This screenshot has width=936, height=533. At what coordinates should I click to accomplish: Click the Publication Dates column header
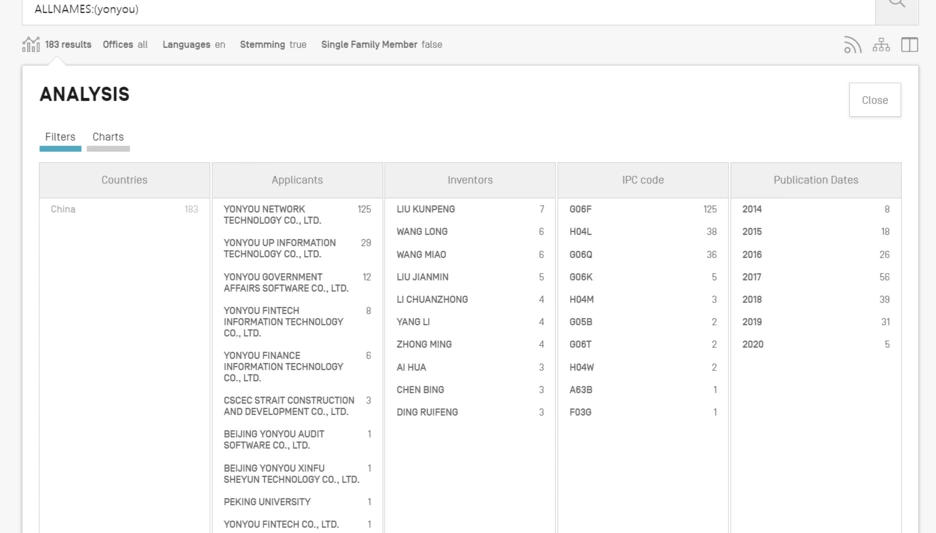(x=816, y=180)
